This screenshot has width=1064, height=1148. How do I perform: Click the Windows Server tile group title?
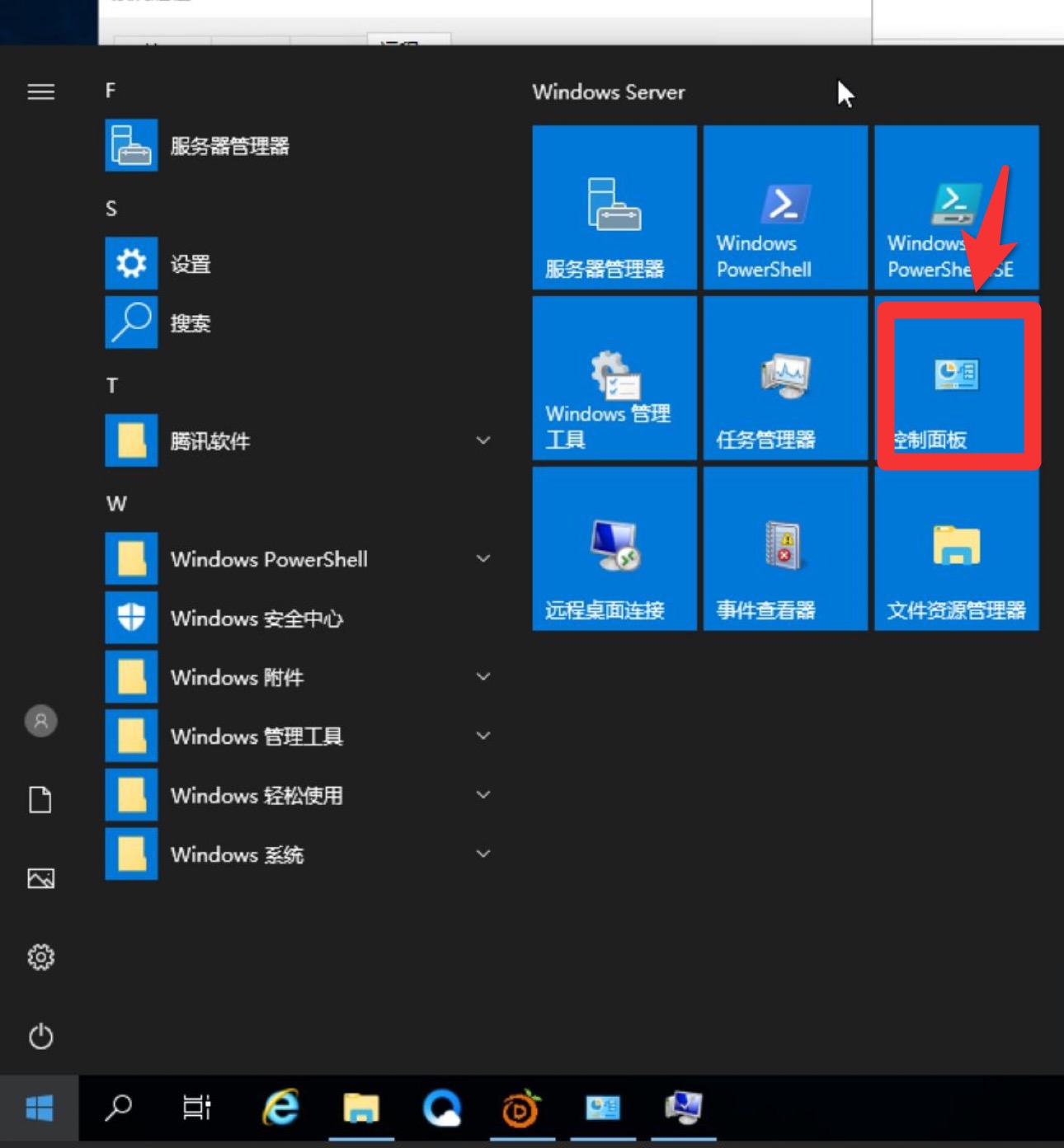pyautogui.click(x=609, y=92)
